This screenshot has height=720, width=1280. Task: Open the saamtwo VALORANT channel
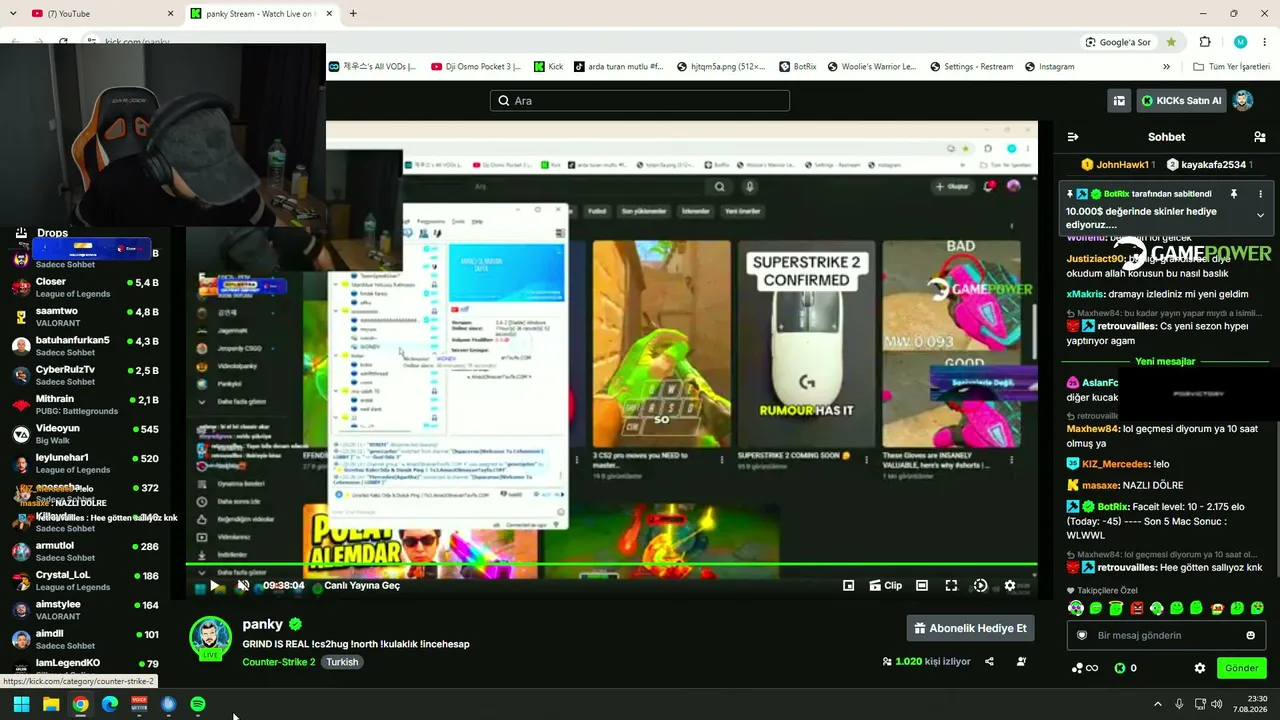pyautogui.click(x=85, y=317)
